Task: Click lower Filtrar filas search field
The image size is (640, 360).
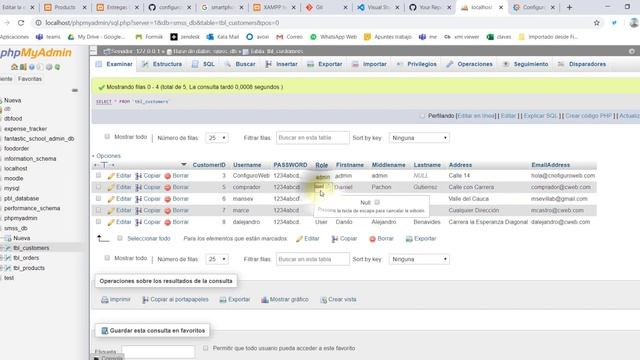Action: [x=313, y=259]
